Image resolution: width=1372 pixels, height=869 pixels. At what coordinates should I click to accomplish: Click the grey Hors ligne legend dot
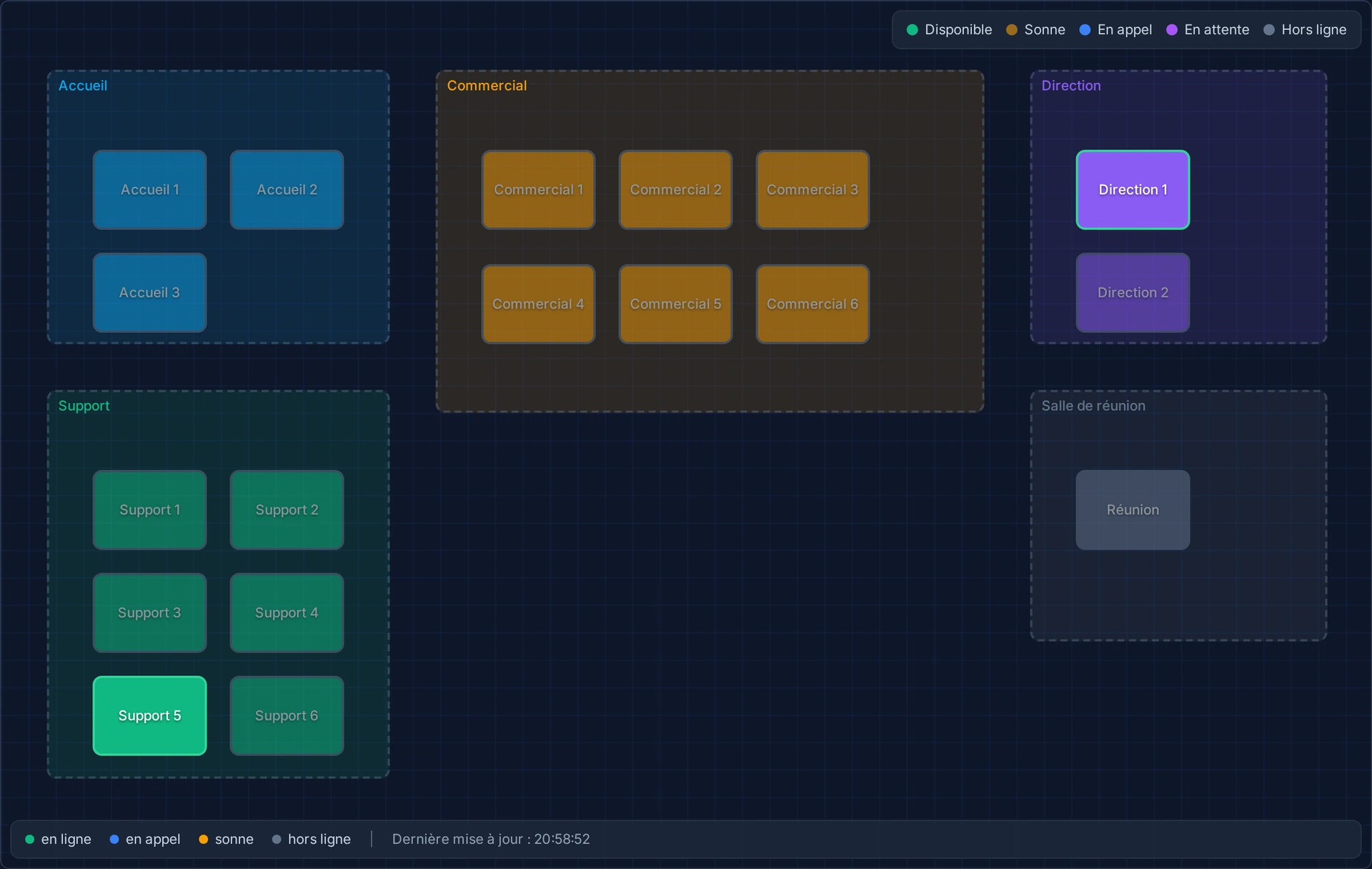click(1268, 29)
